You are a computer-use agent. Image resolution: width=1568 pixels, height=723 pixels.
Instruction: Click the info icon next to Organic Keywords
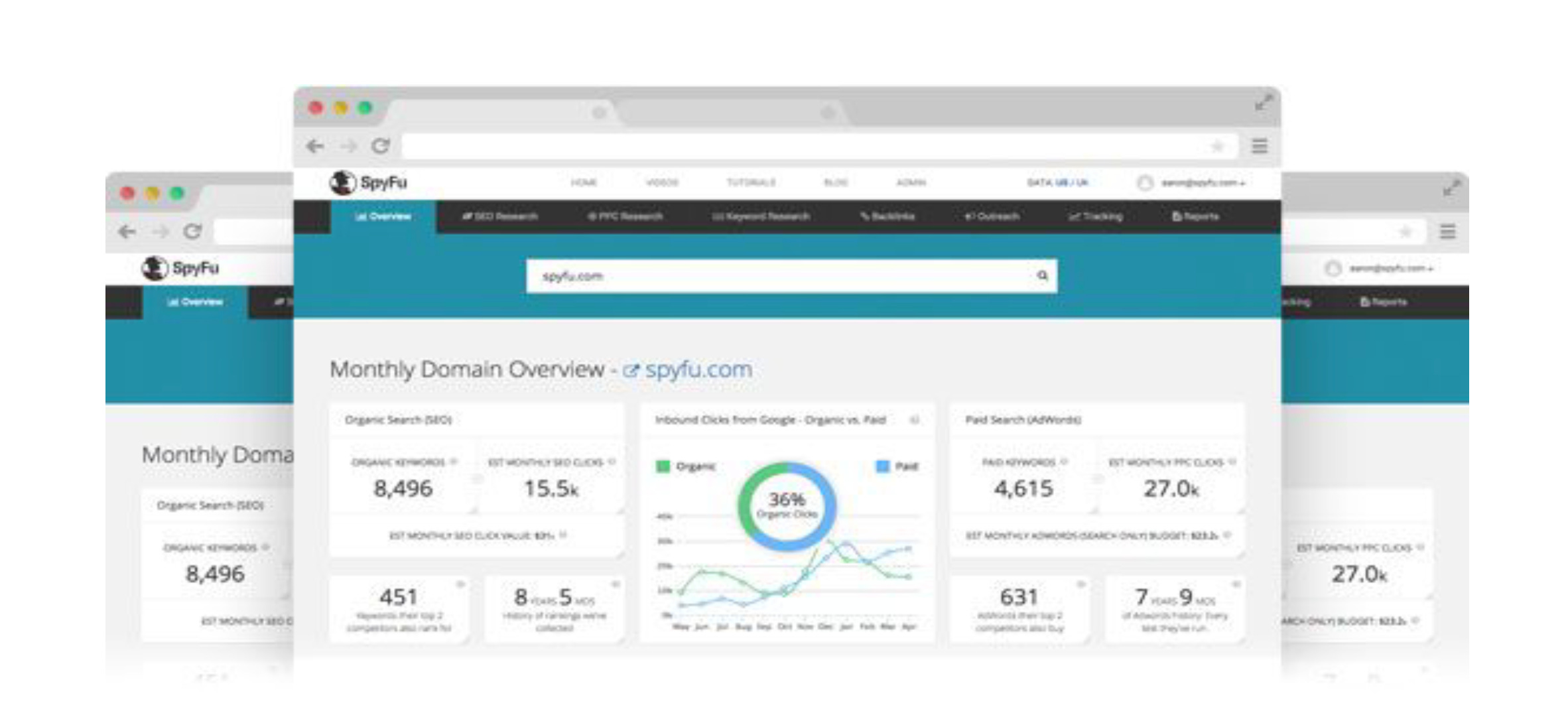[454, 462]
